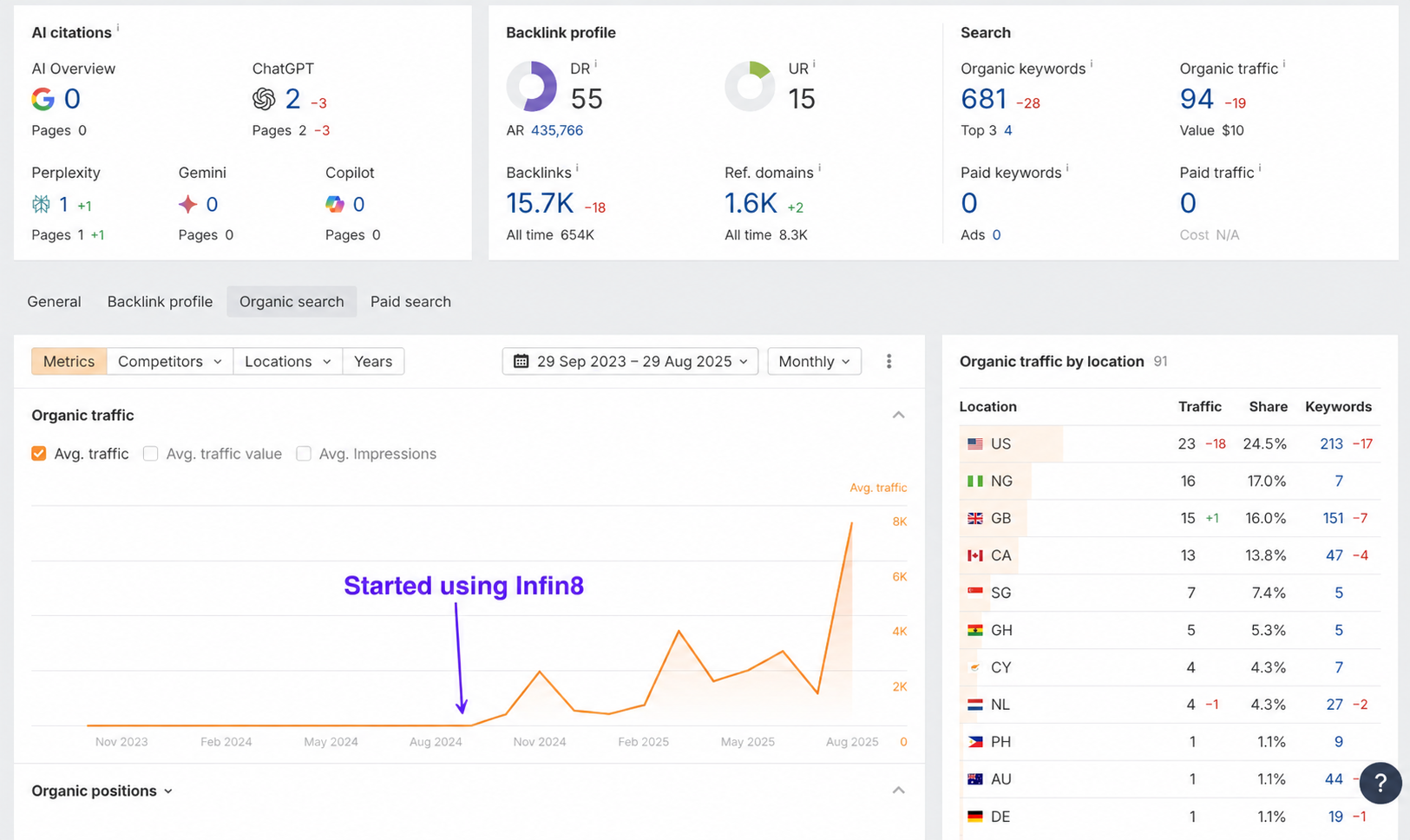Collapse the Organic traffic chart section
The width and height of the screenshot is (1410, 840).
[899, 415]
